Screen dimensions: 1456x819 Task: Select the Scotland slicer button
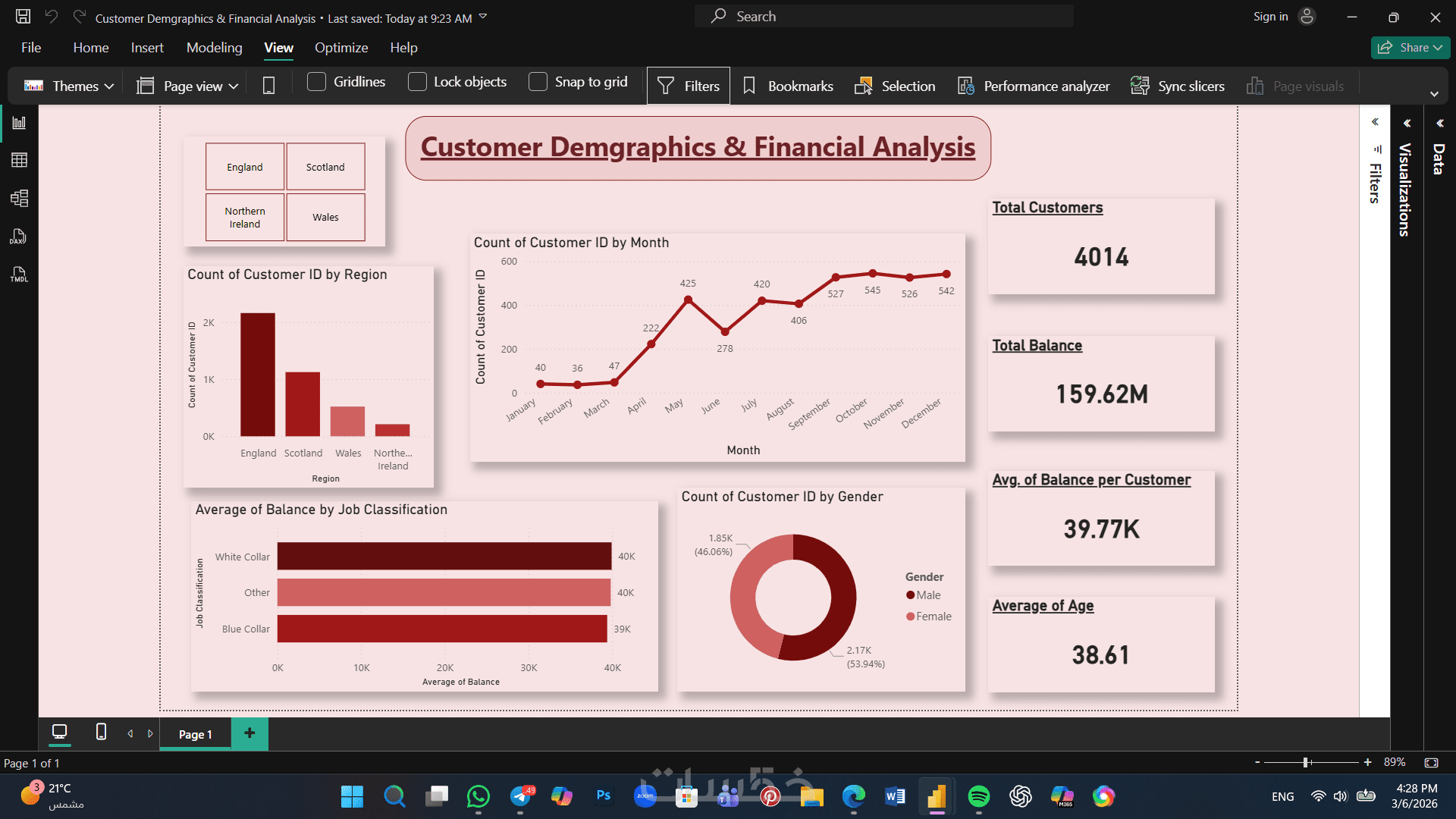pos(325,167)
